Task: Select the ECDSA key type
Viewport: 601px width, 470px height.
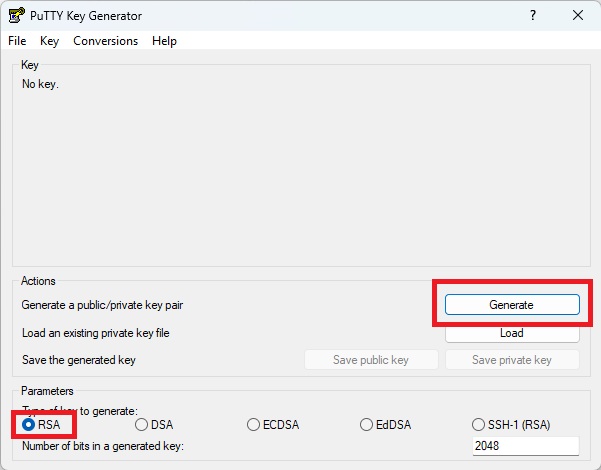Action: (273, 425)
